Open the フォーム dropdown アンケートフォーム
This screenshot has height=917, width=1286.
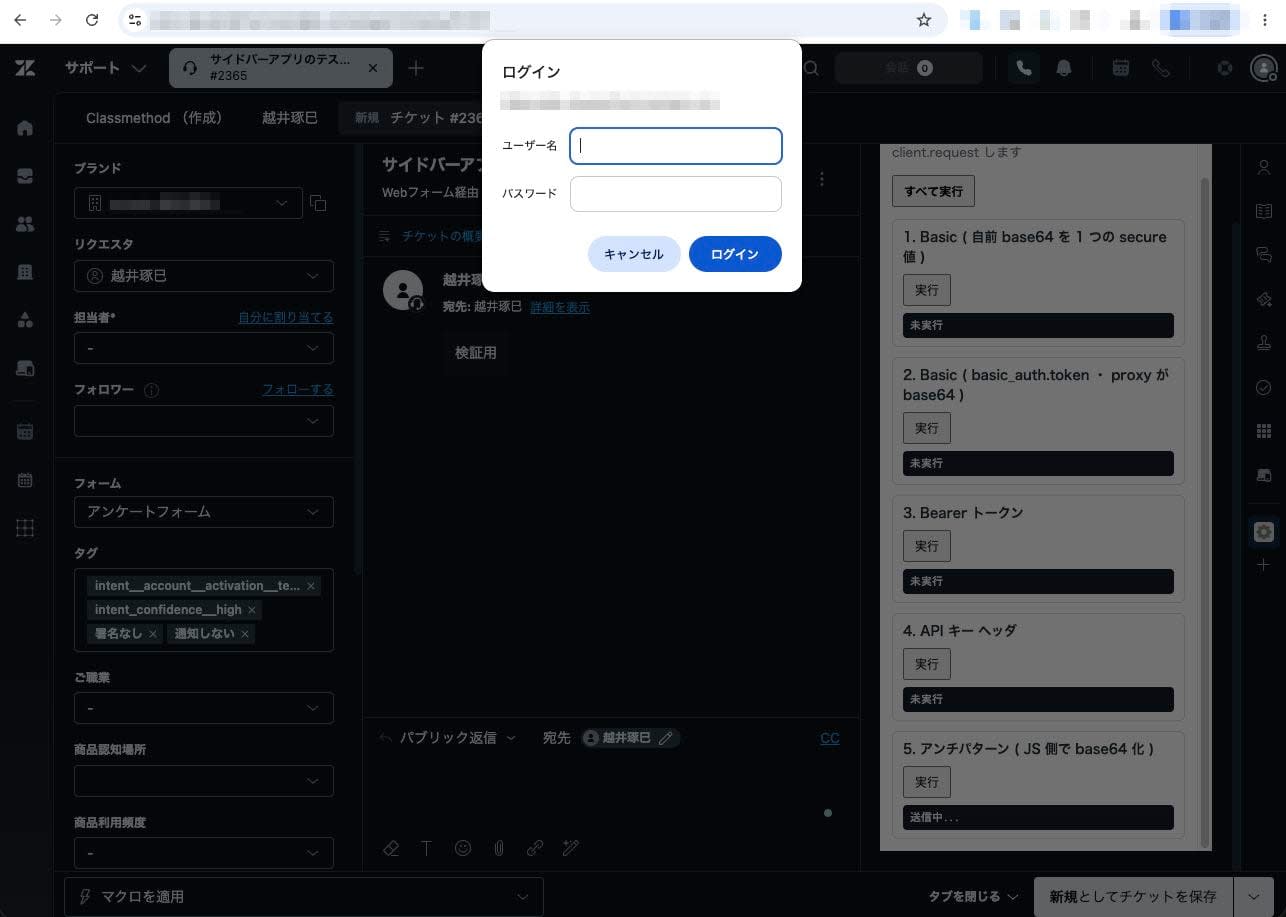(x=204, y=512)
